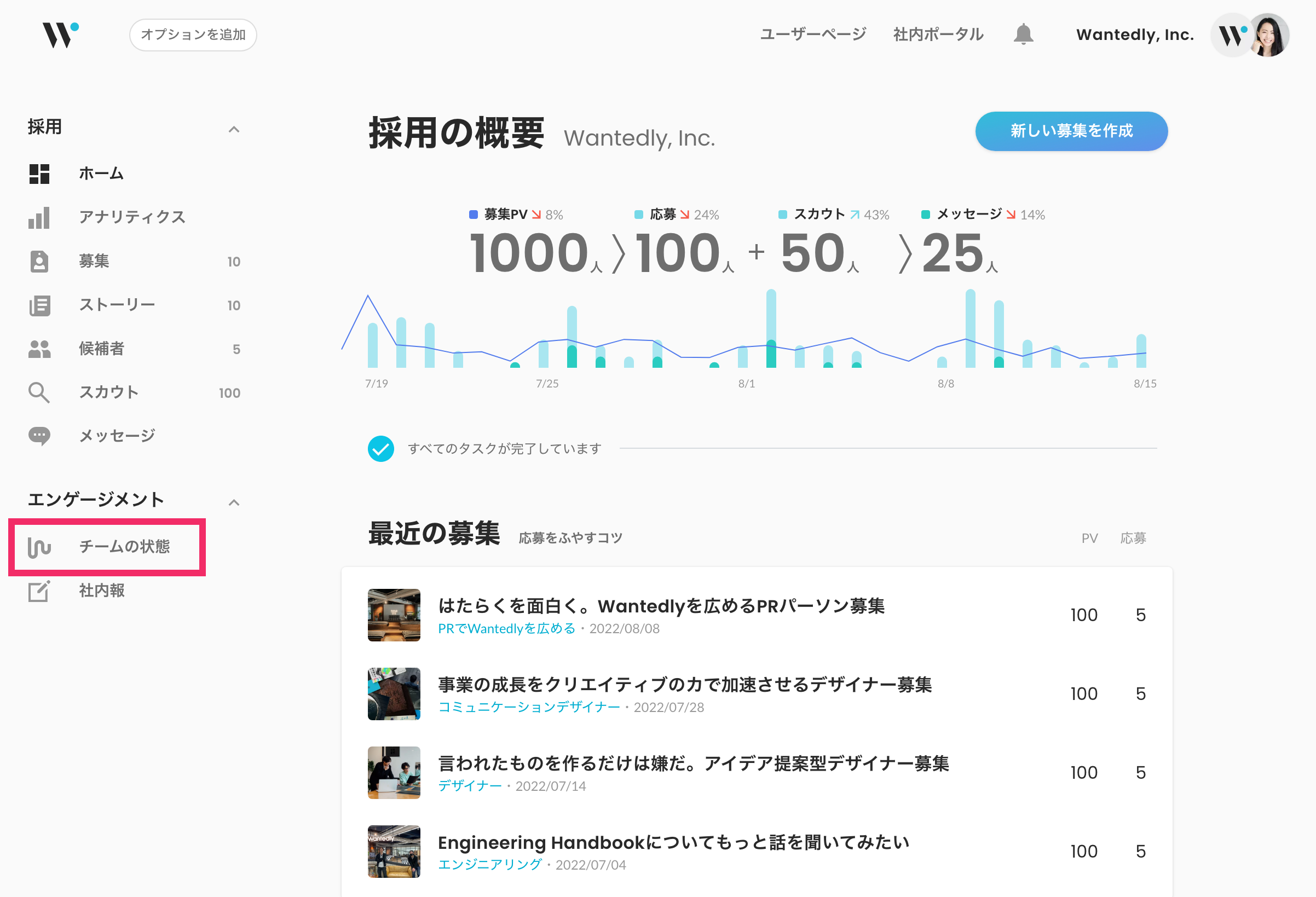Go to ユーザーページ link
The height and width of the screenshot is (897, 1316).
pyautogui.click(x=812, y=34)
